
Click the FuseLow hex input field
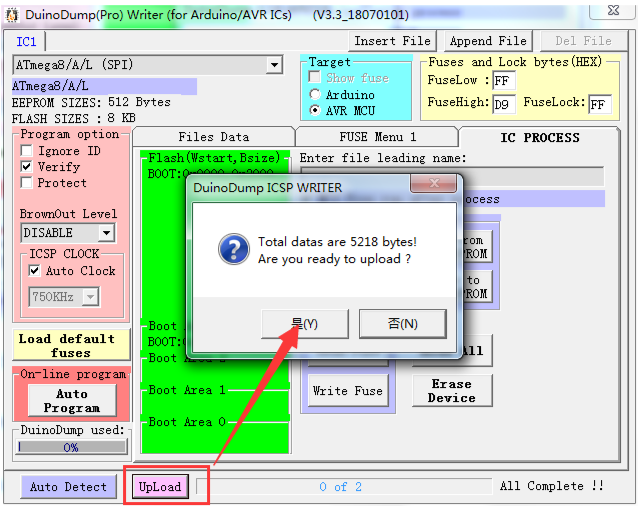504,81
